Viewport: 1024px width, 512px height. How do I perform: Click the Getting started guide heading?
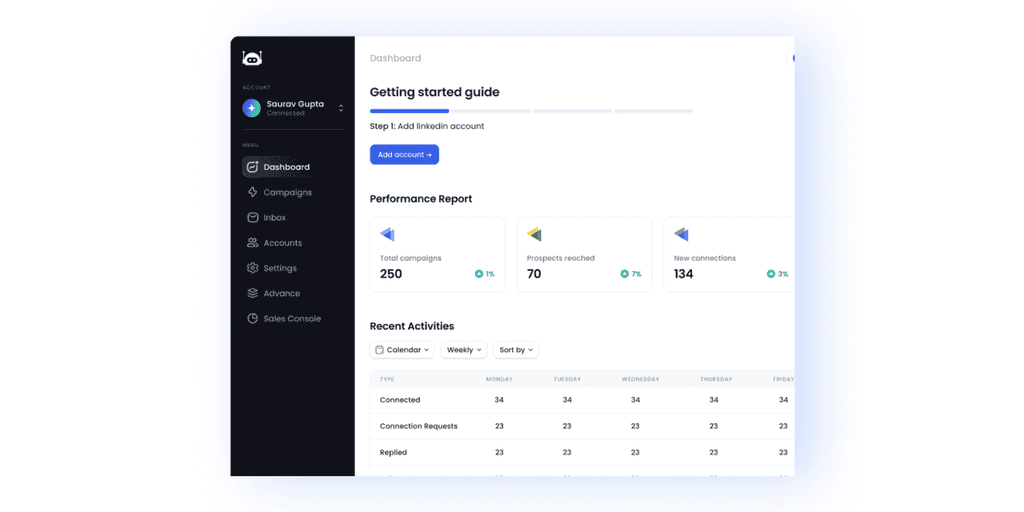(x=434, y=92)
